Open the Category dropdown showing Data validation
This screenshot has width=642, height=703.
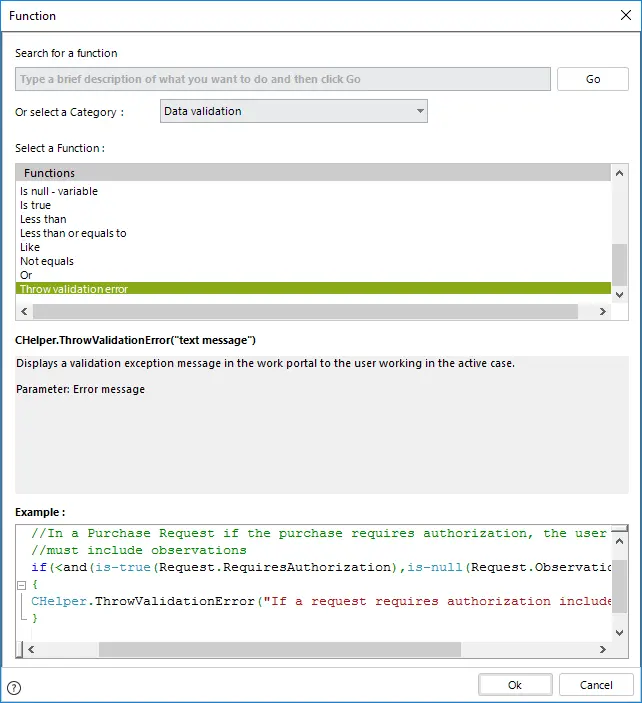pos(294,111)
